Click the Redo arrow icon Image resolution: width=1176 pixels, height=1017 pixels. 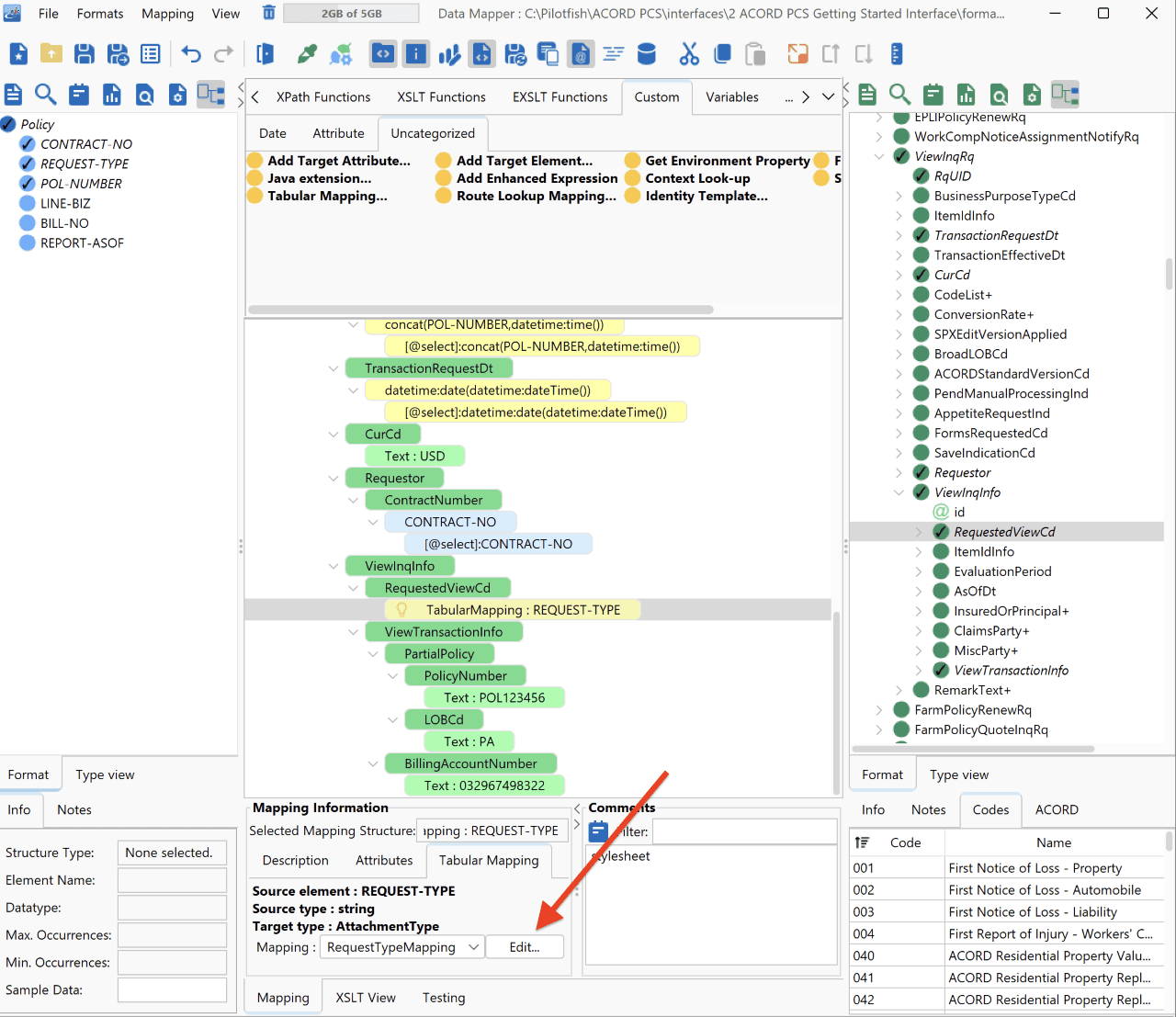pos(223,54)
